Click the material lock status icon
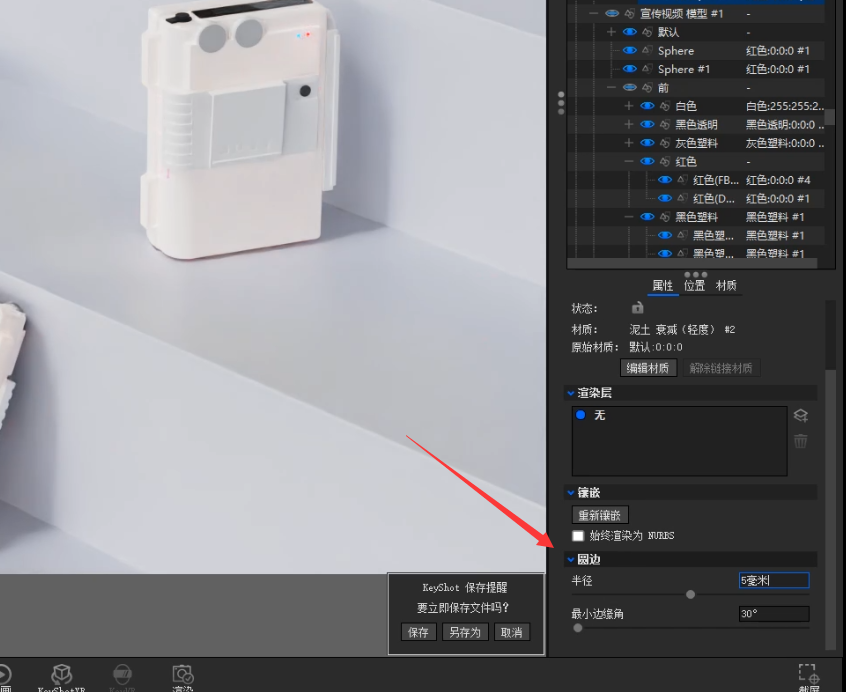Screen dimensions: 846x692 coord(637,308)
